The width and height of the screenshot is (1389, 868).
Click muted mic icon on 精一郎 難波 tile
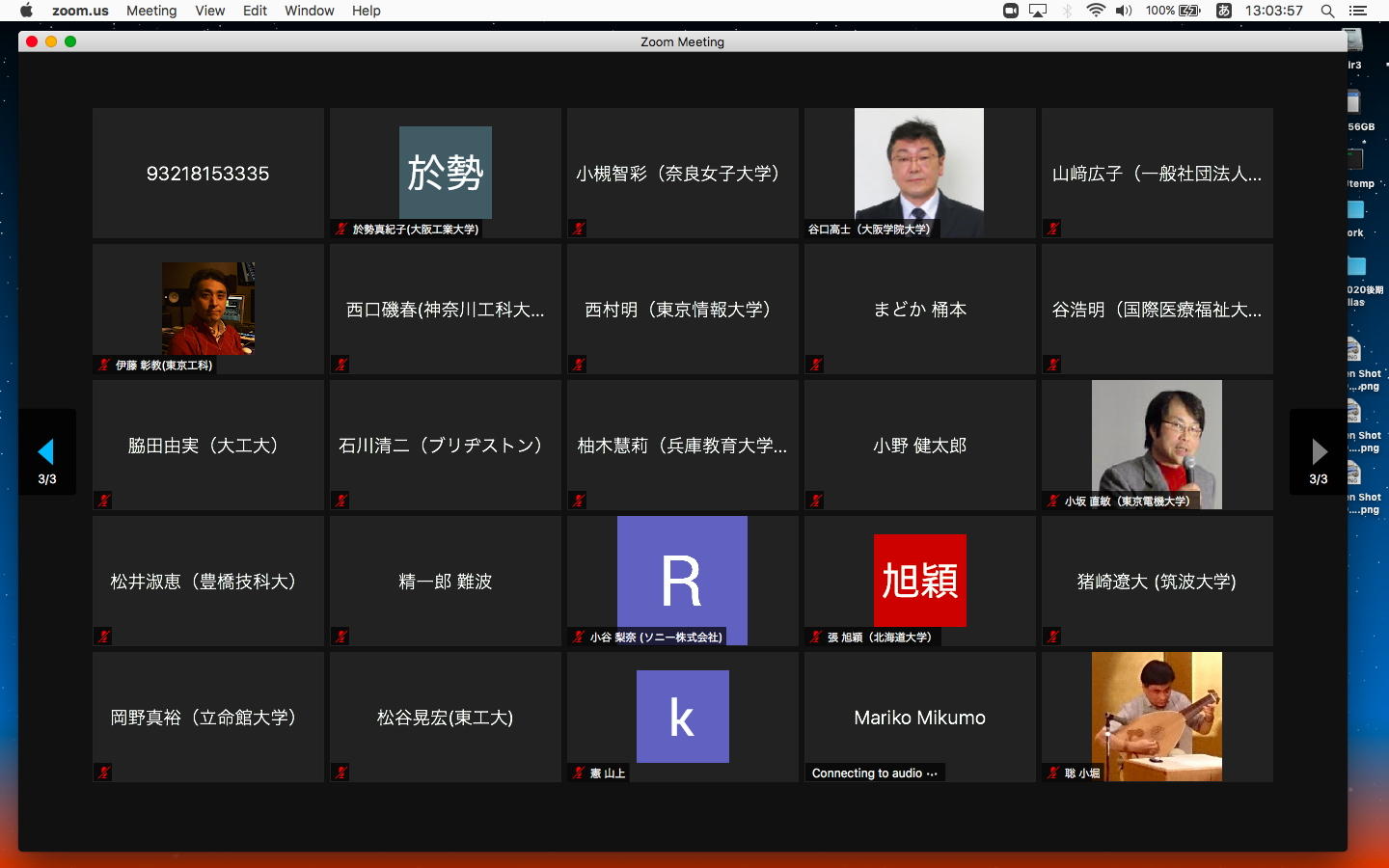tap(341, 637)
